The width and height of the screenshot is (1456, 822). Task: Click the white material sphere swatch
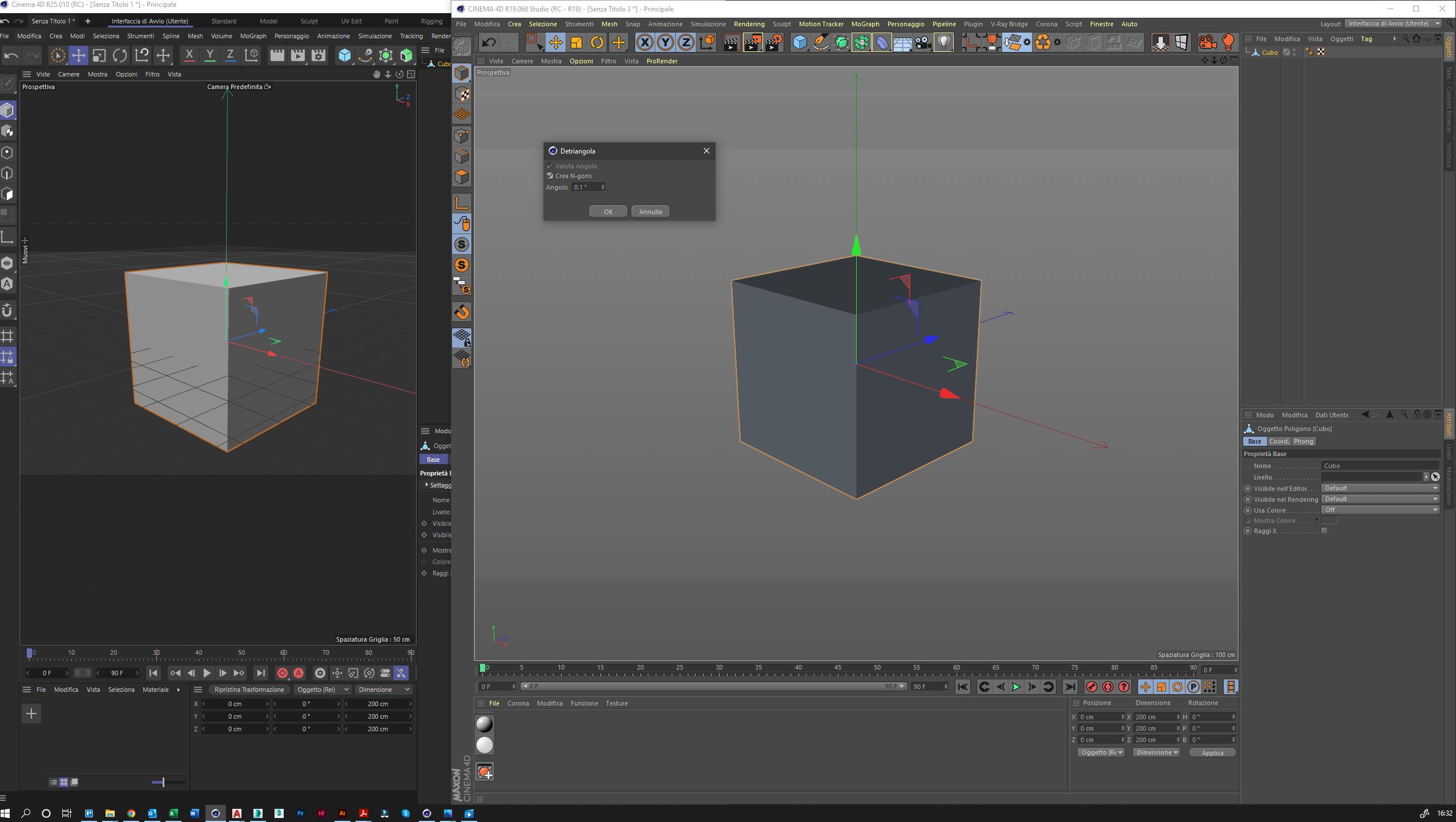pyautogui.click(x=485, y=745)
